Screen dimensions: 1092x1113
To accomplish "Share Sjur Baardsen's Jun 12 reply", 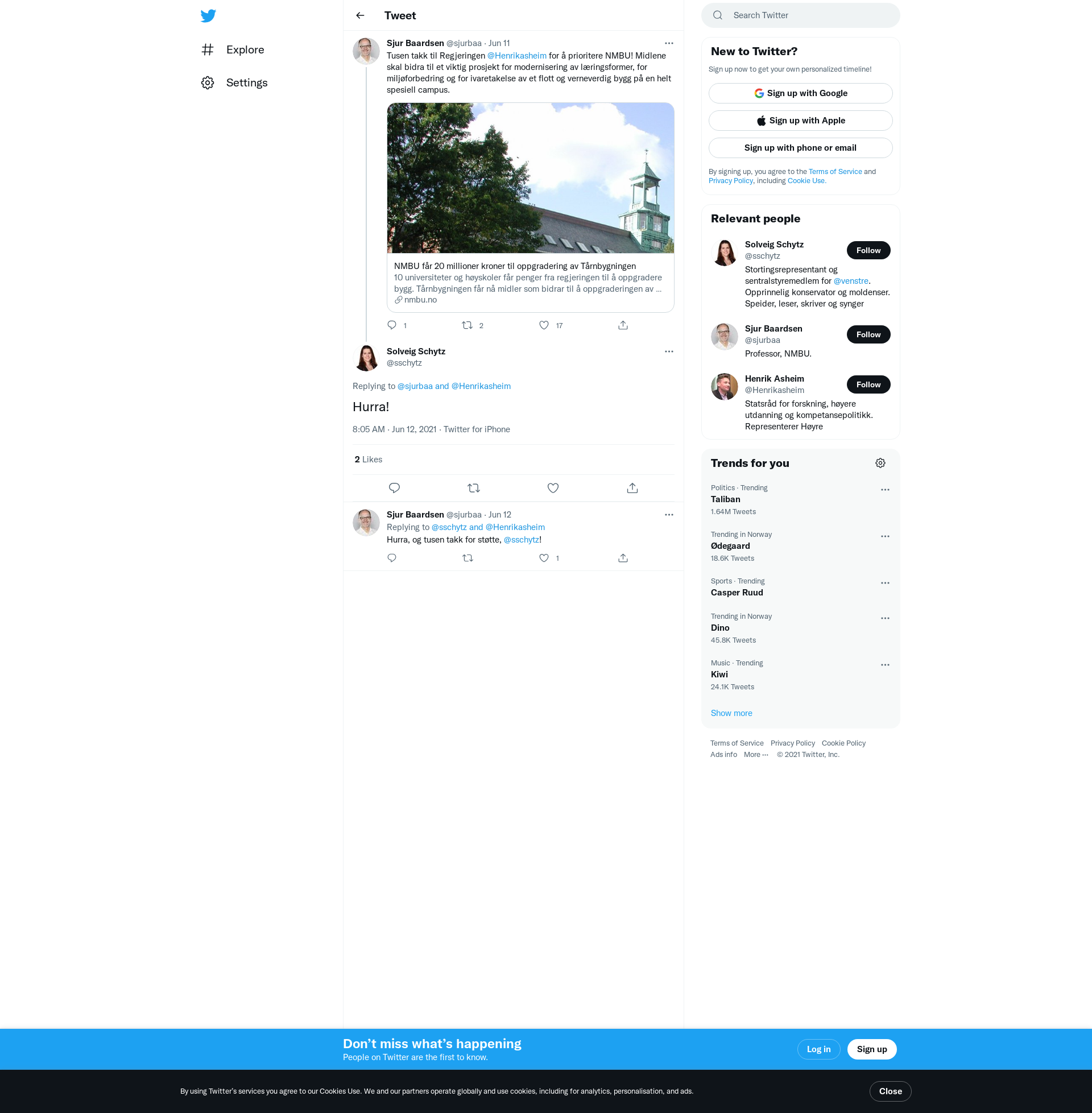I will coord(623,558).
